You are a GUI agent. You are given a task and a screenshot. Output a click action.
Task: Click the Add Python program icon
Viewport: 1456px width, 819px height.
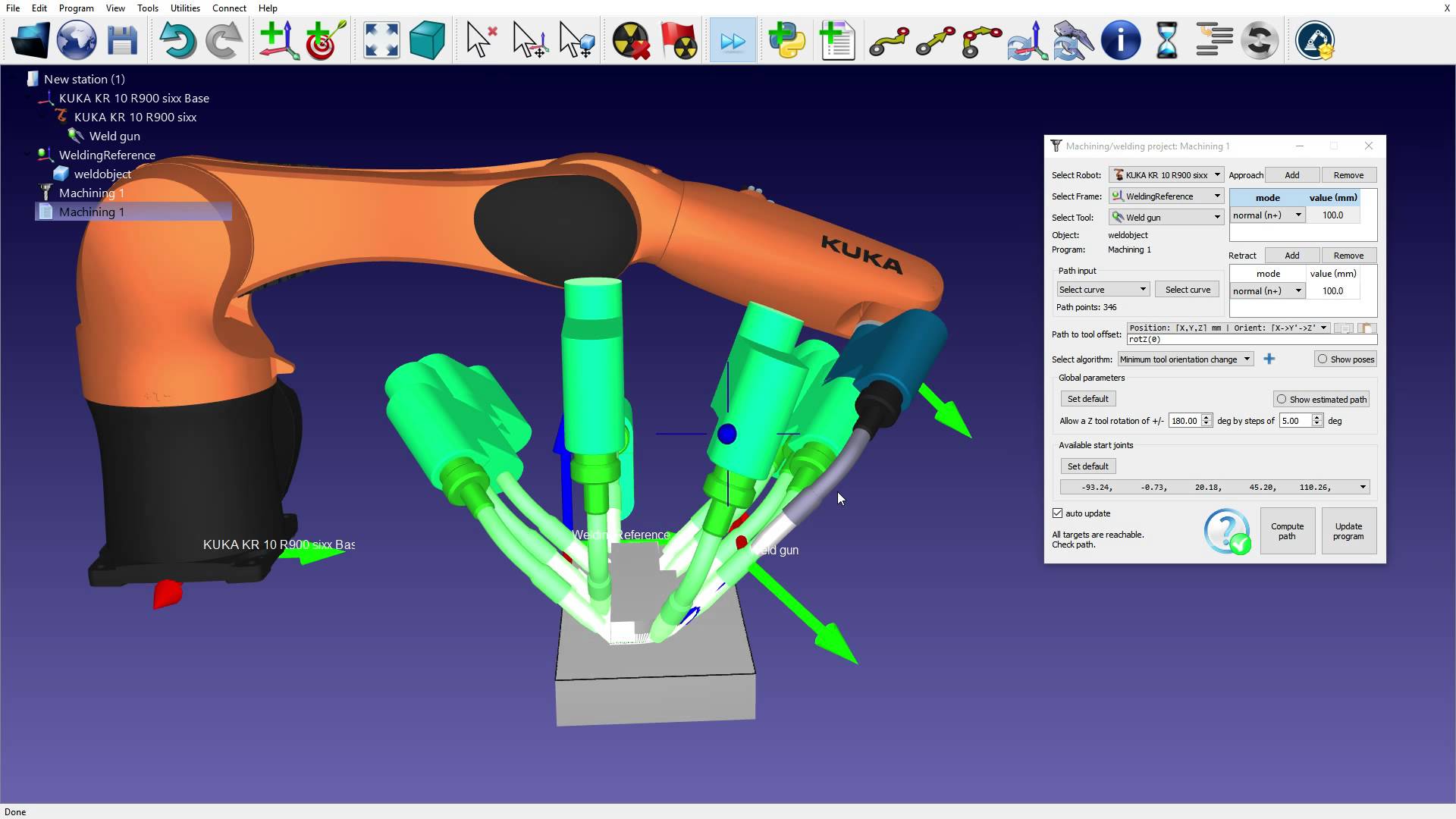click(x=786, y=40)
